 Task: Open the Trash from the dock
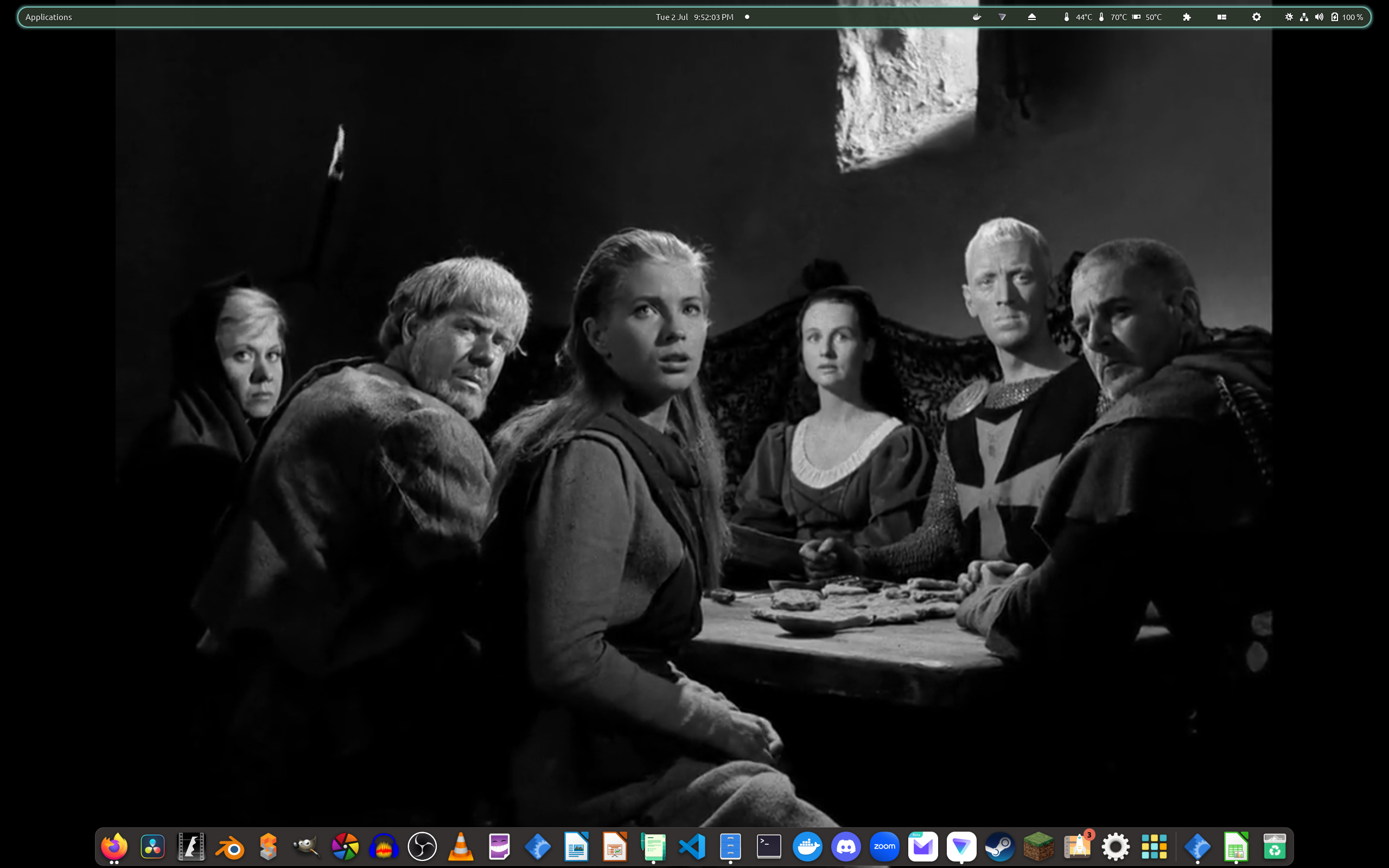point(1275,846)
